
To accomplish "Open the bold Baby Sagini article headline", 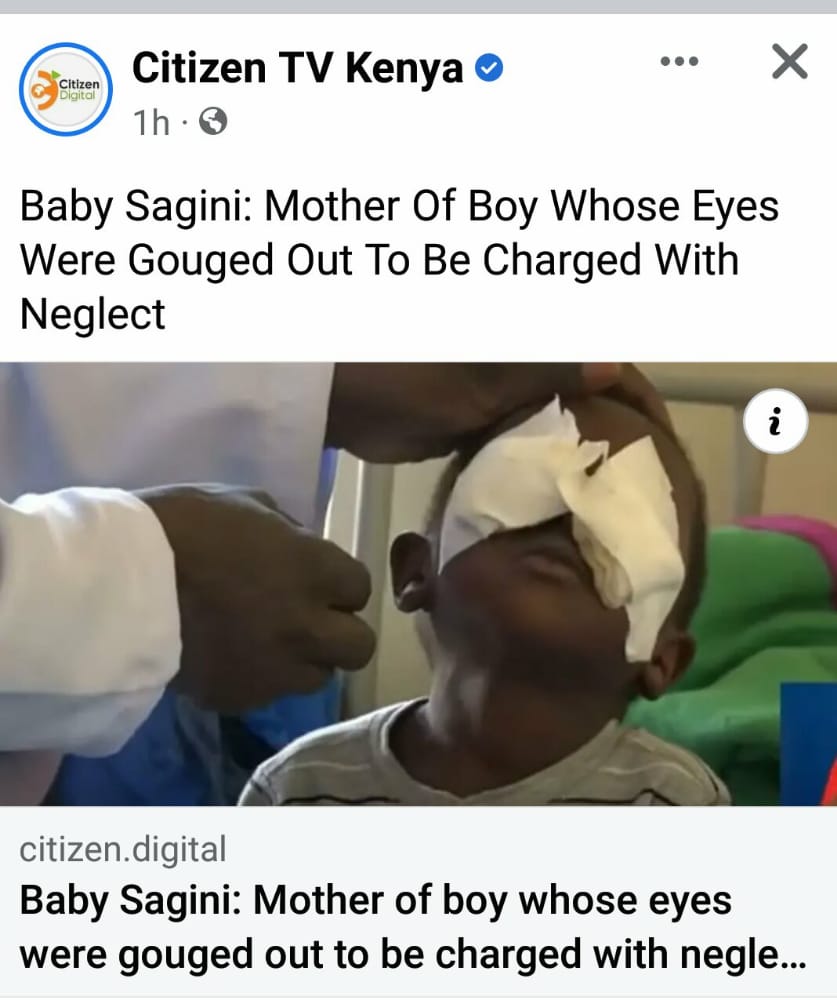I will 407,928.
